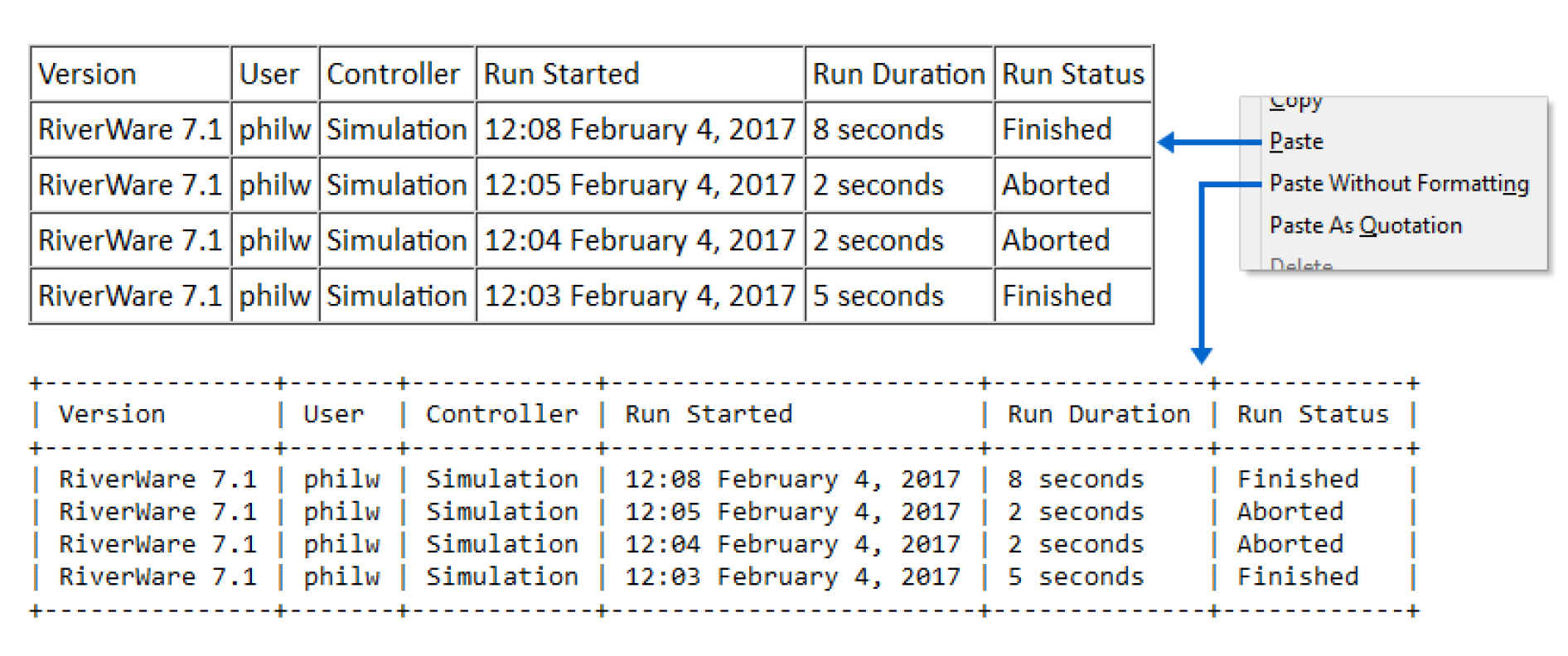This screenshot has width=1568, height=656.
Task: Select the 12:08 February 4 cell in formatted table
Action: pos(639,130)
